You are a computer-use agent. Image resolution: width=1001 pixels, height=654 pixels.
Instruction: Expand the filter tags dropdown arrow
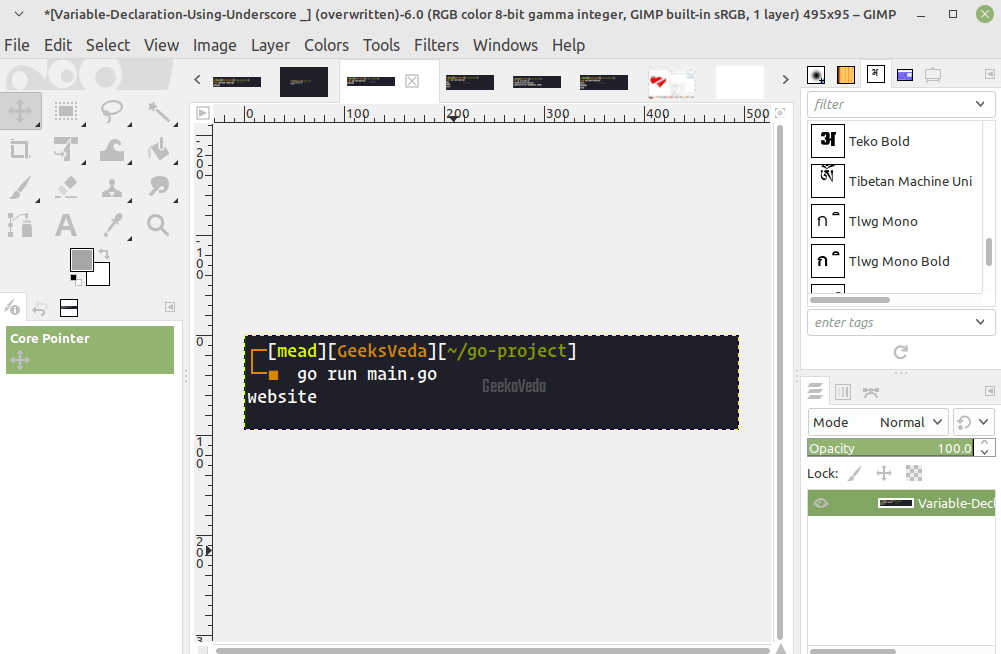(980, 104)
